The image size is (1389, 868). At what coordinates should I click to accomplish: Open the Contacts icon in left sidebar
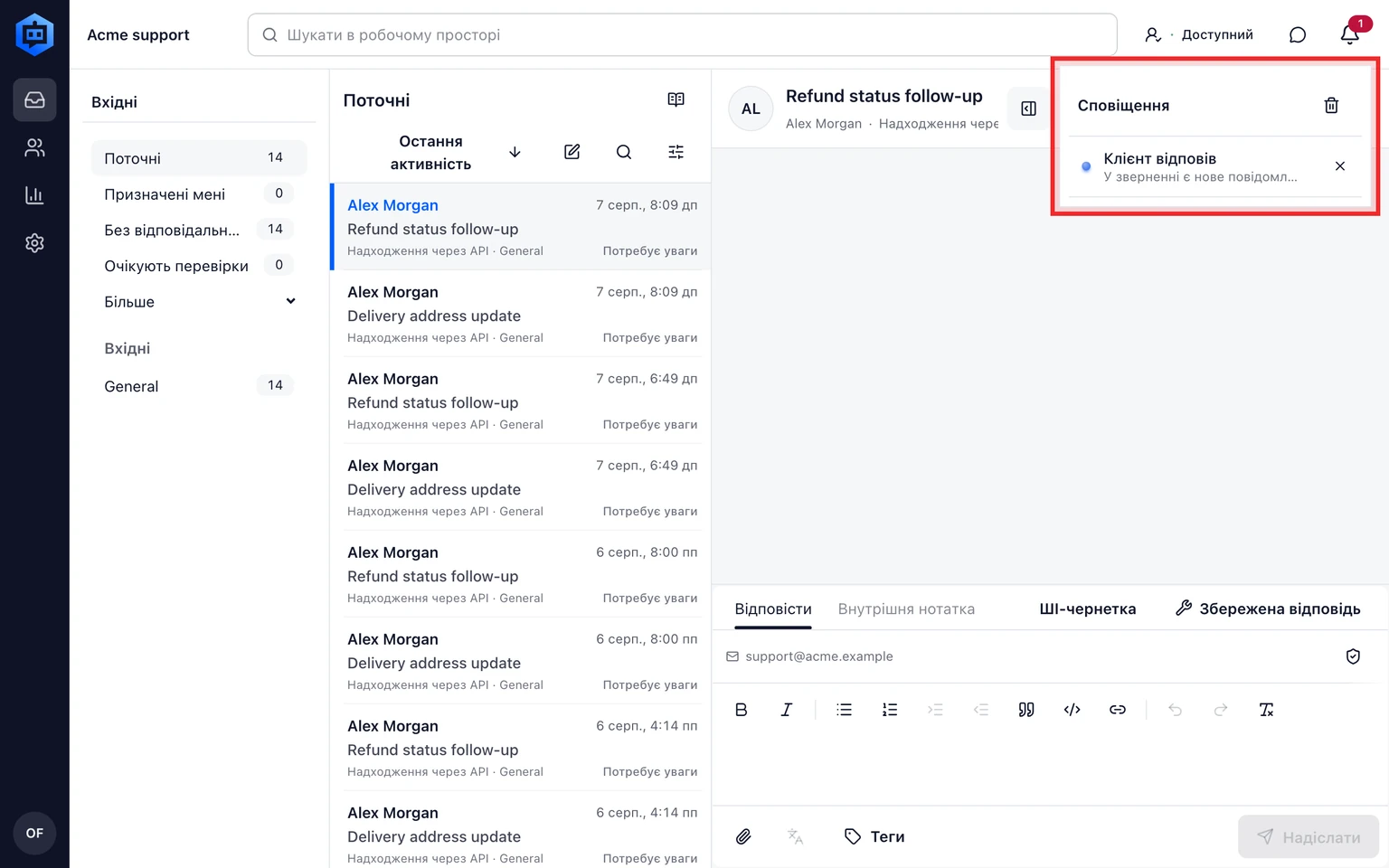click(34, 147)
